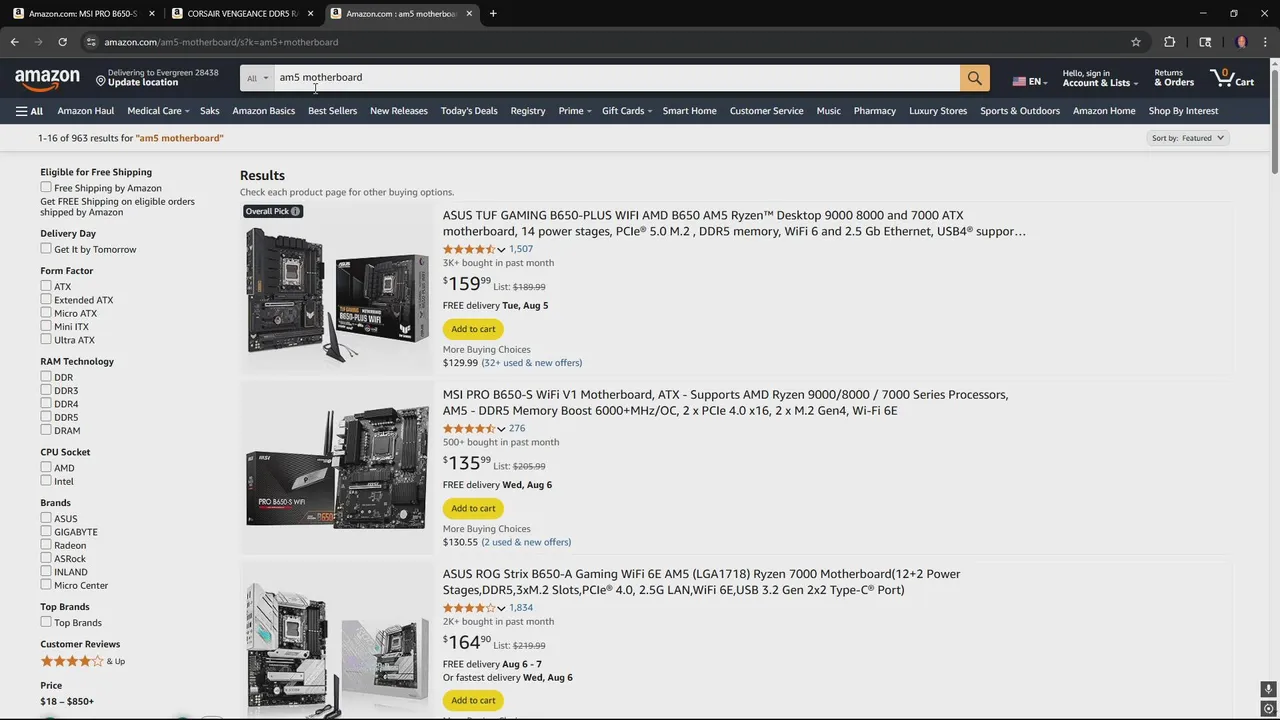Open Account & Lists dropdown
This screenshot has height=720, width=1280.
1100,78
